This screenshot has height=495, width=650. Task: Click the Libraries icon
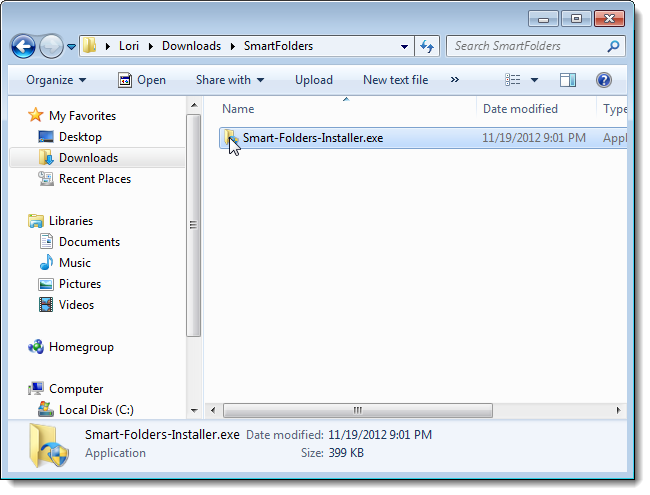tap(36, 221)
